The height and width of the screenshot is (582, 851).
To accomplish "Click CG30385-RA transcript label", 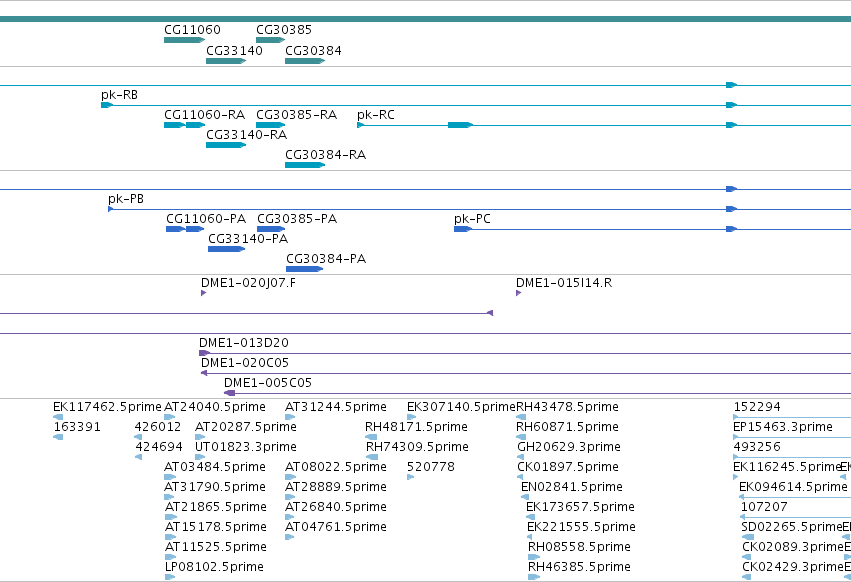I will pyautogui.click(x=296, y=115).
